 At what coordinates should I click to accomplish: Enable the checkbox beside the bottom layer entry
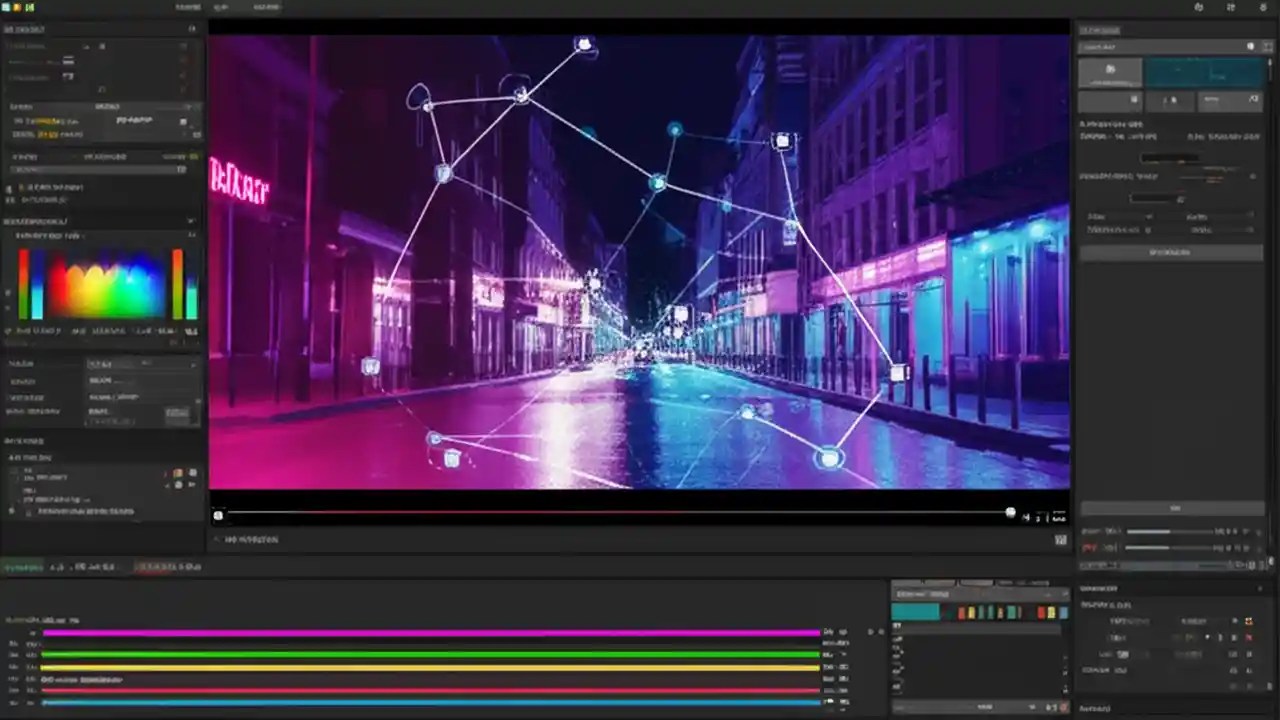9,511
